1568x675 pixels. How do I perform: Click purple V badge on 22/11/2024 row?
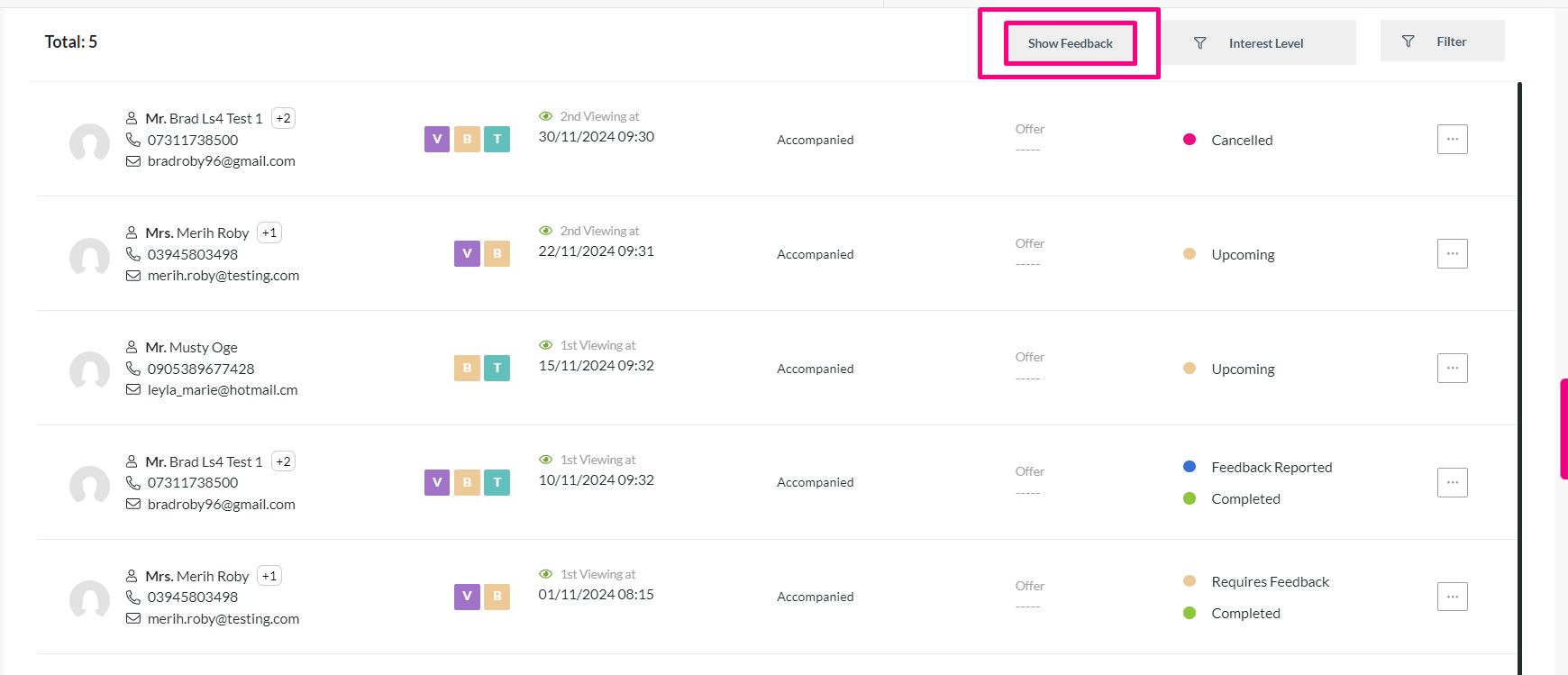coord(467,253)
